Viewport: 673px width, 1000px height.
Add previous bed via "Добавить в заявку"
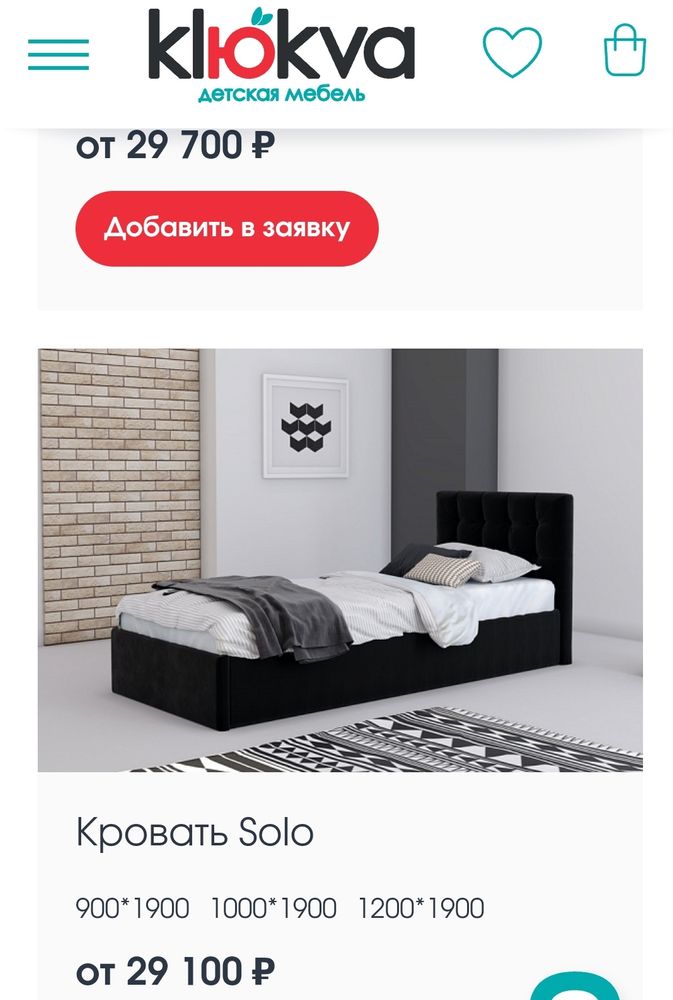[227, 228]
